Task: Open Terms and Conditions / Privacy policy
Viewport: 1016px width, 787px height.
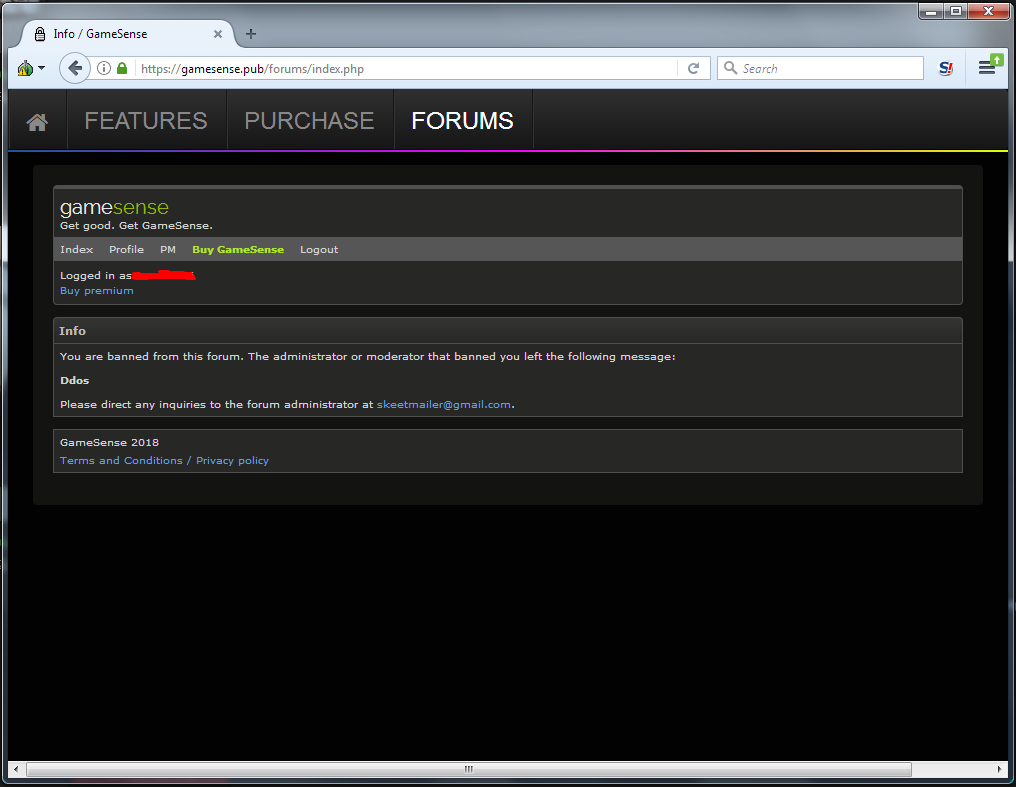Action: pyautogui.click(x=164, y=461)
